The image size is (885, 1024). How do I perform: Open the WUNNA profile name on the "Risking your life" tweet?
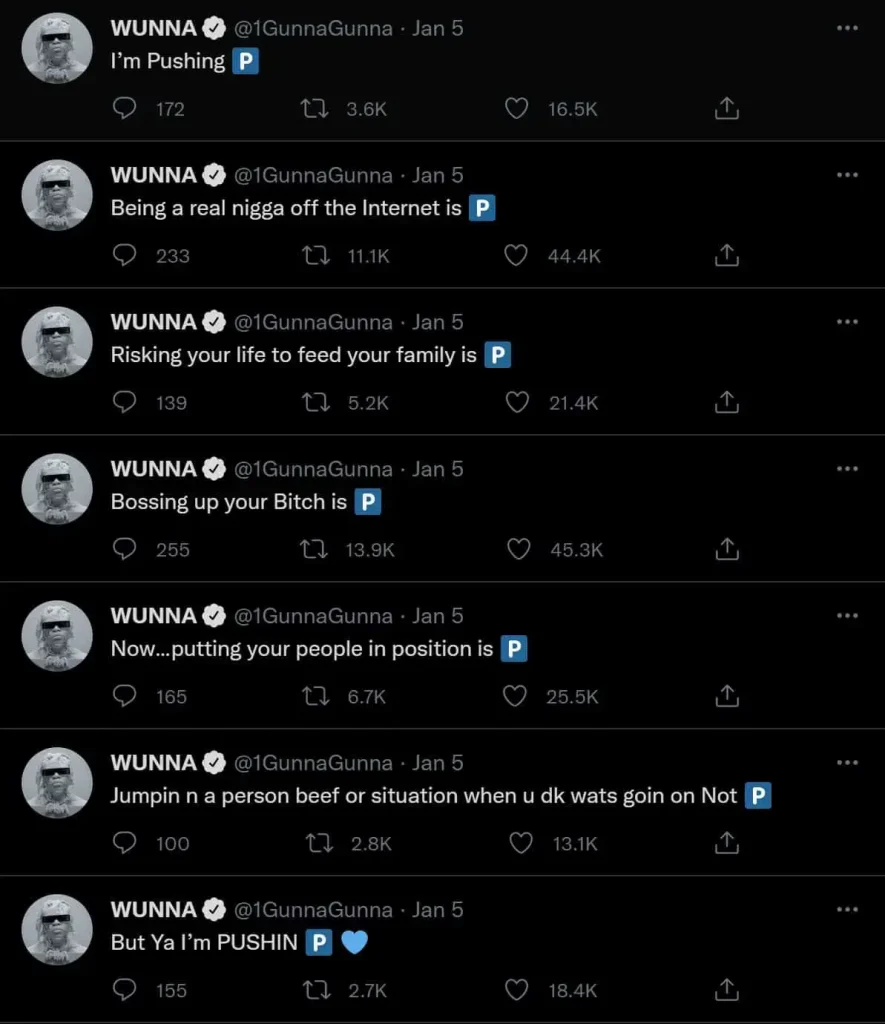tap(153, 322)
